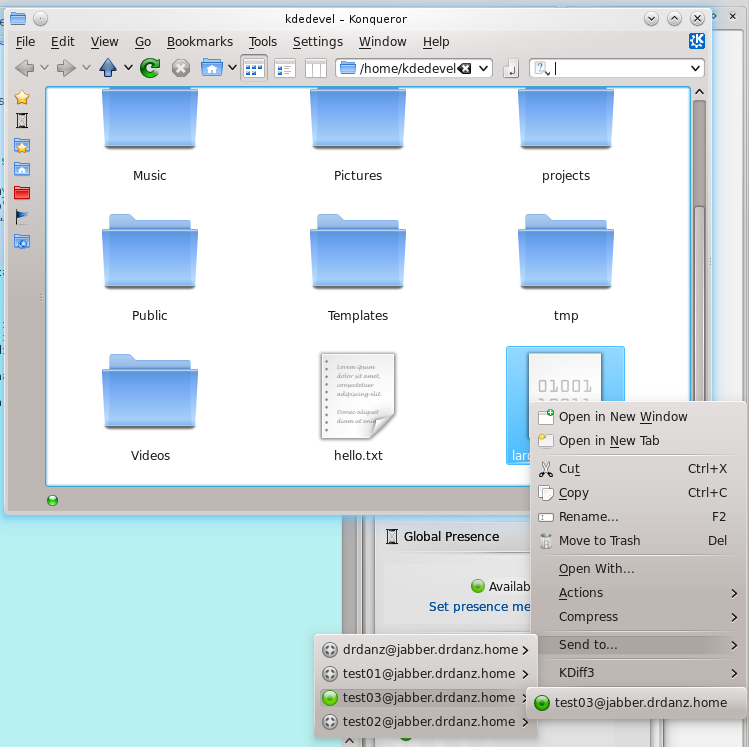This screenshot has height=747, width=749.
Task: Select the Pictures folder
Action: pyautogui.click(x=358, y=136)
